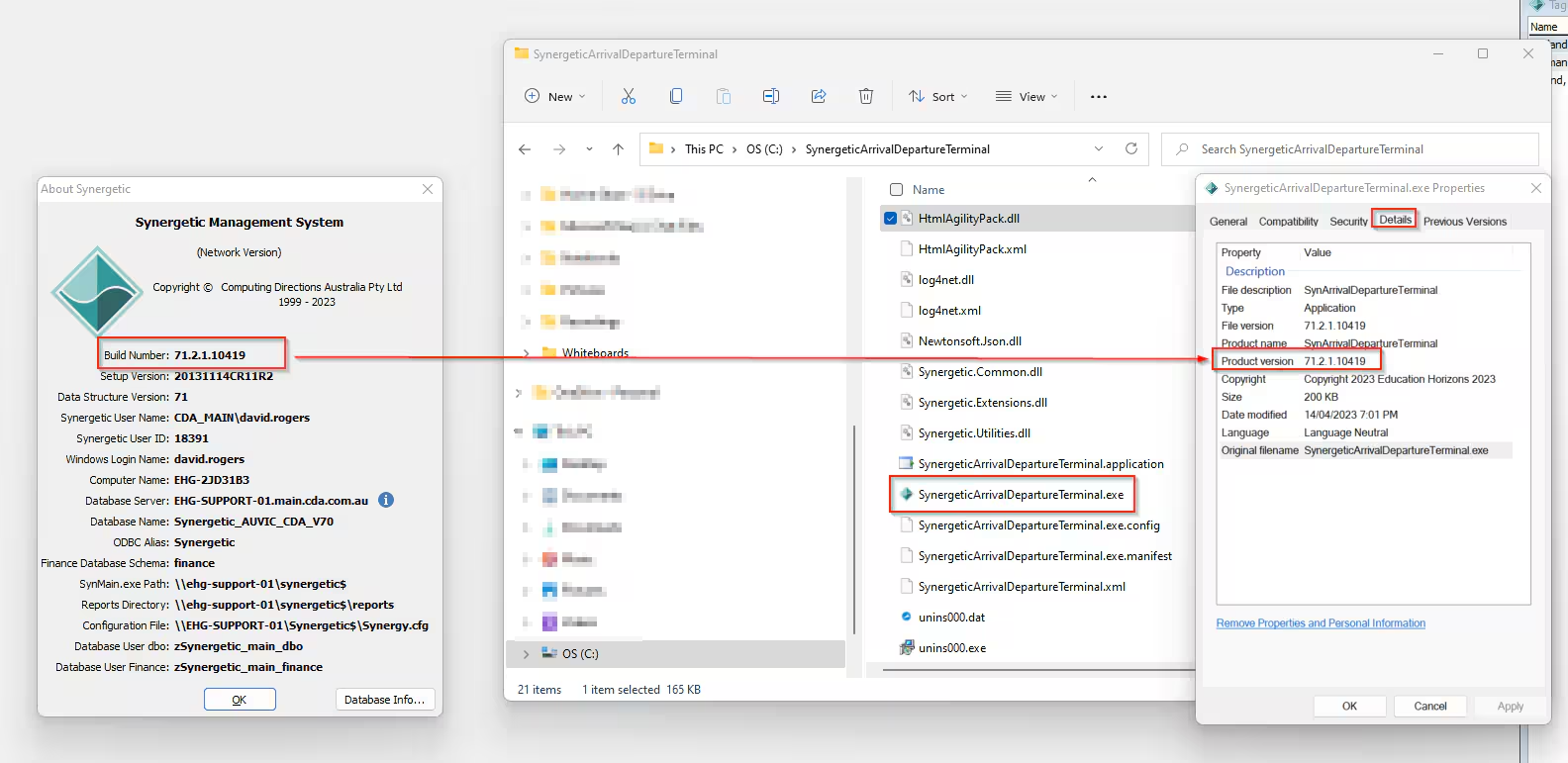The height and width of the screenshot is (763, 1568).
Task: Select SynergeticArrivalDepartureTerminal.exe.config file
Action: point(1039,525)
